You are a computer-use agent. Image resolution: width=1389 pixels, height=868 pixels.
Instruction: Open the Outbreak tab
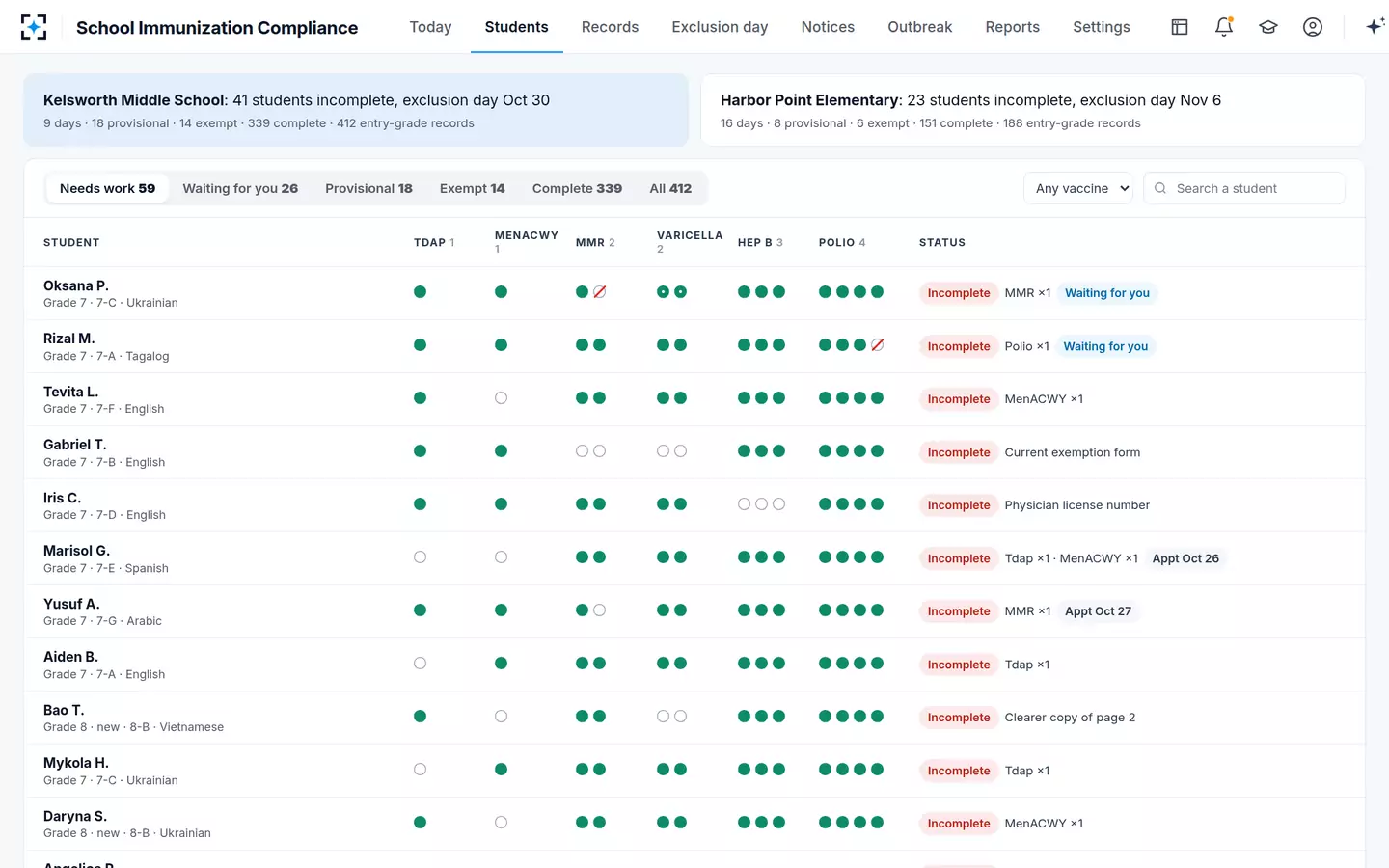919,27
